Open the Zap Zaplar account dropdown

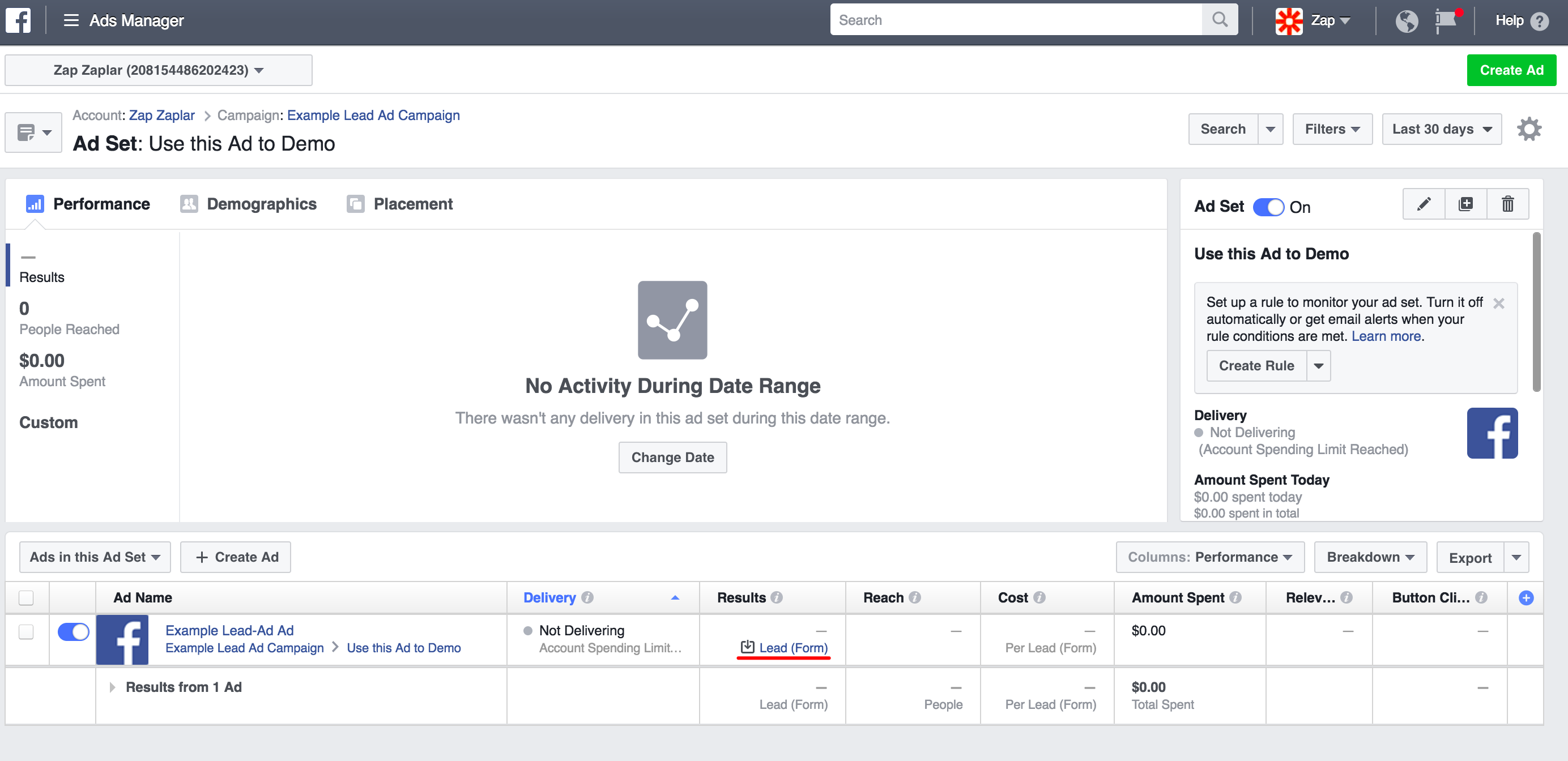(x=158, y=70)
